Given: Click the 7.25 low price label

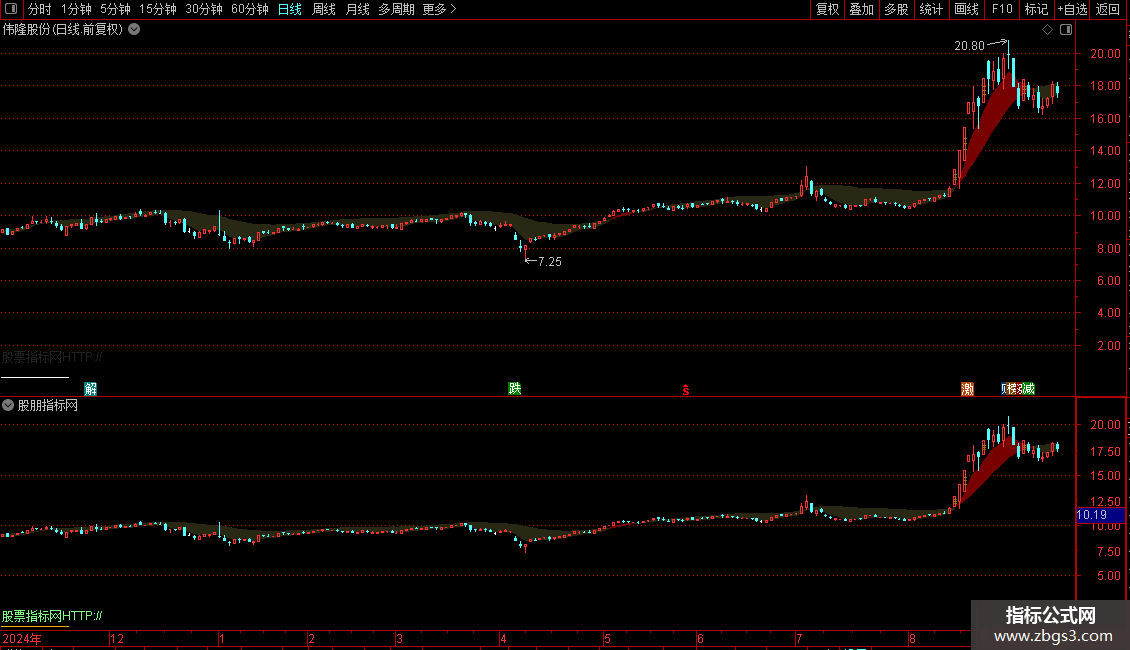Looking at the screenshot, I should (550, 262).
